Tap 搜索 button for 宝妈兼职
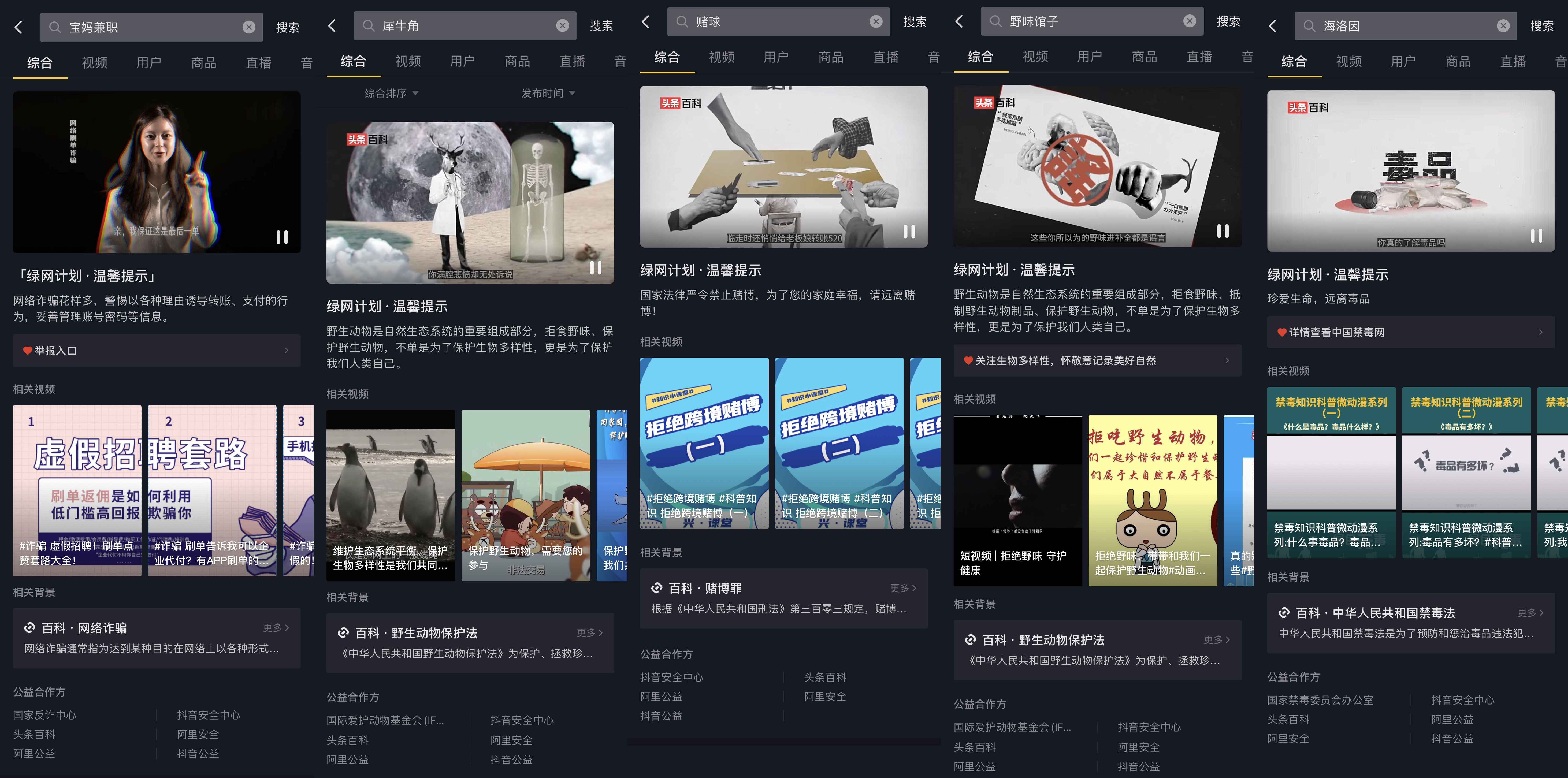 pyautogui.click(x=287, y=27)
